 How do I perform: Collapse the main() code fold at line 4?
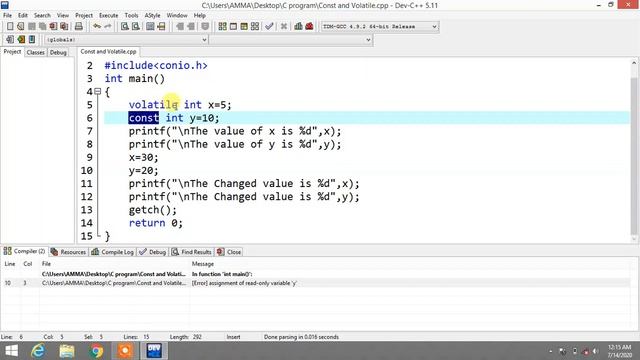98,91
